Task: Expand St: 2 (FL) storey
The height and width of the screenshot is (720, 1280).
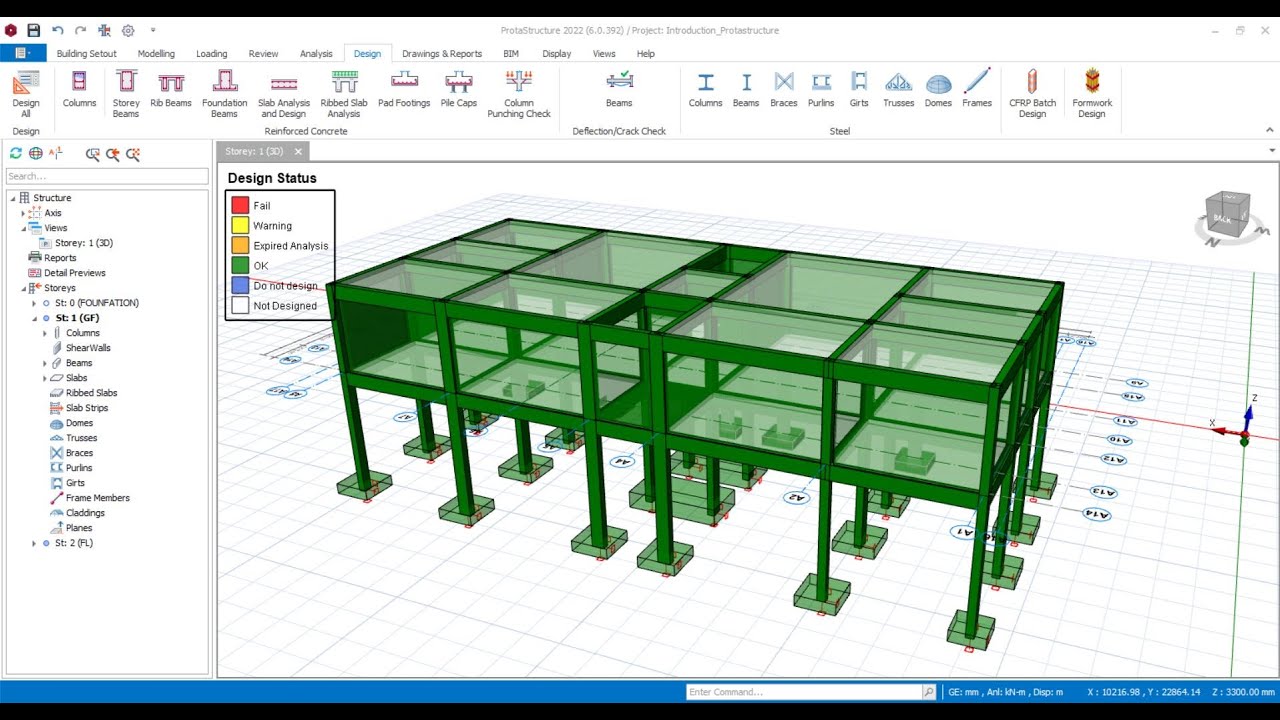Action: click(x=34, y=543)
